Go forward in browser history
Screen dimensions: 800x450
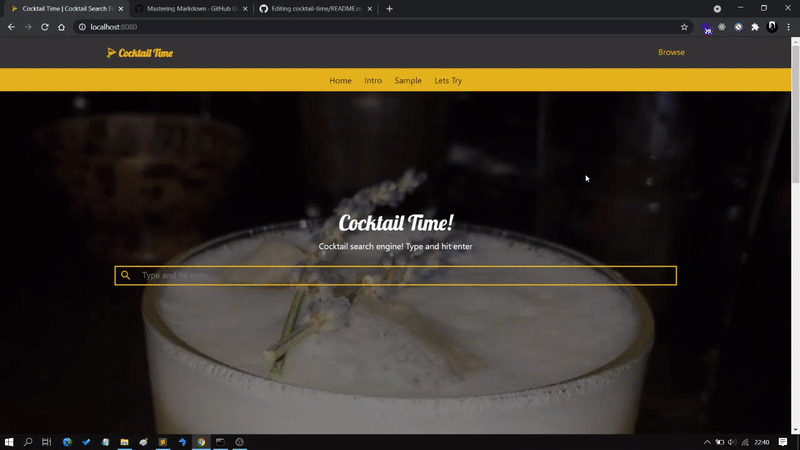[28, 27]
